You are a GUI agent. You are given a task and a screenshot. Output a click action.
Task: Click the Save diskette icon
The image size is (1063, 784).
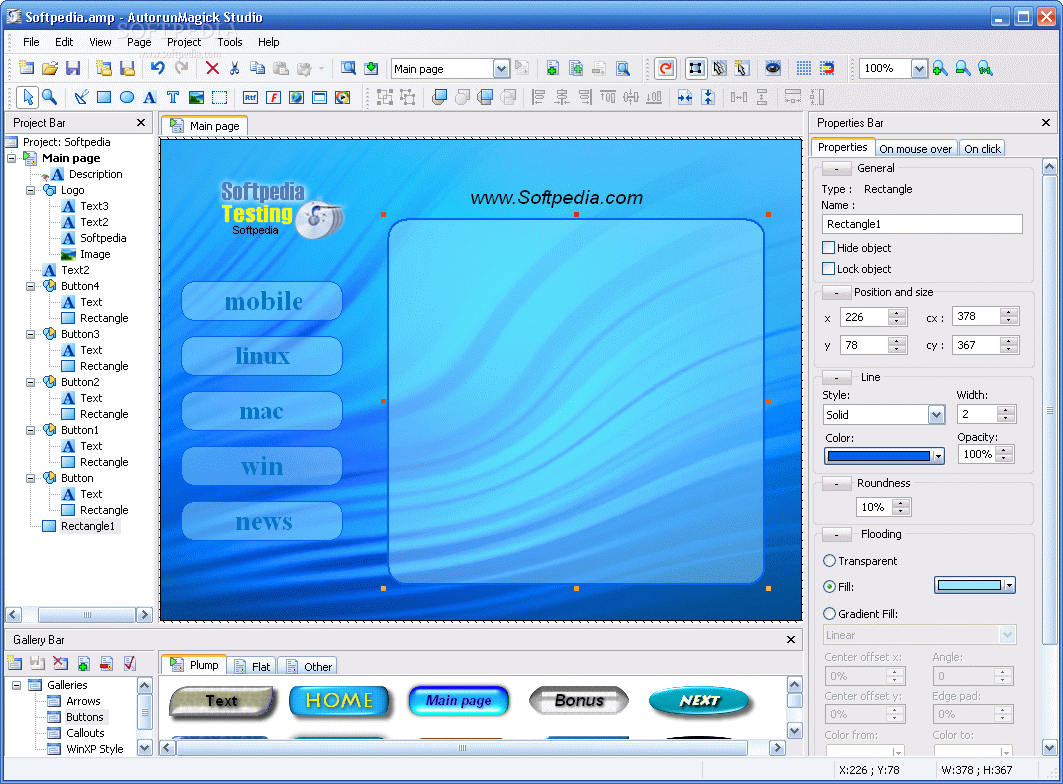coord(73,68)
